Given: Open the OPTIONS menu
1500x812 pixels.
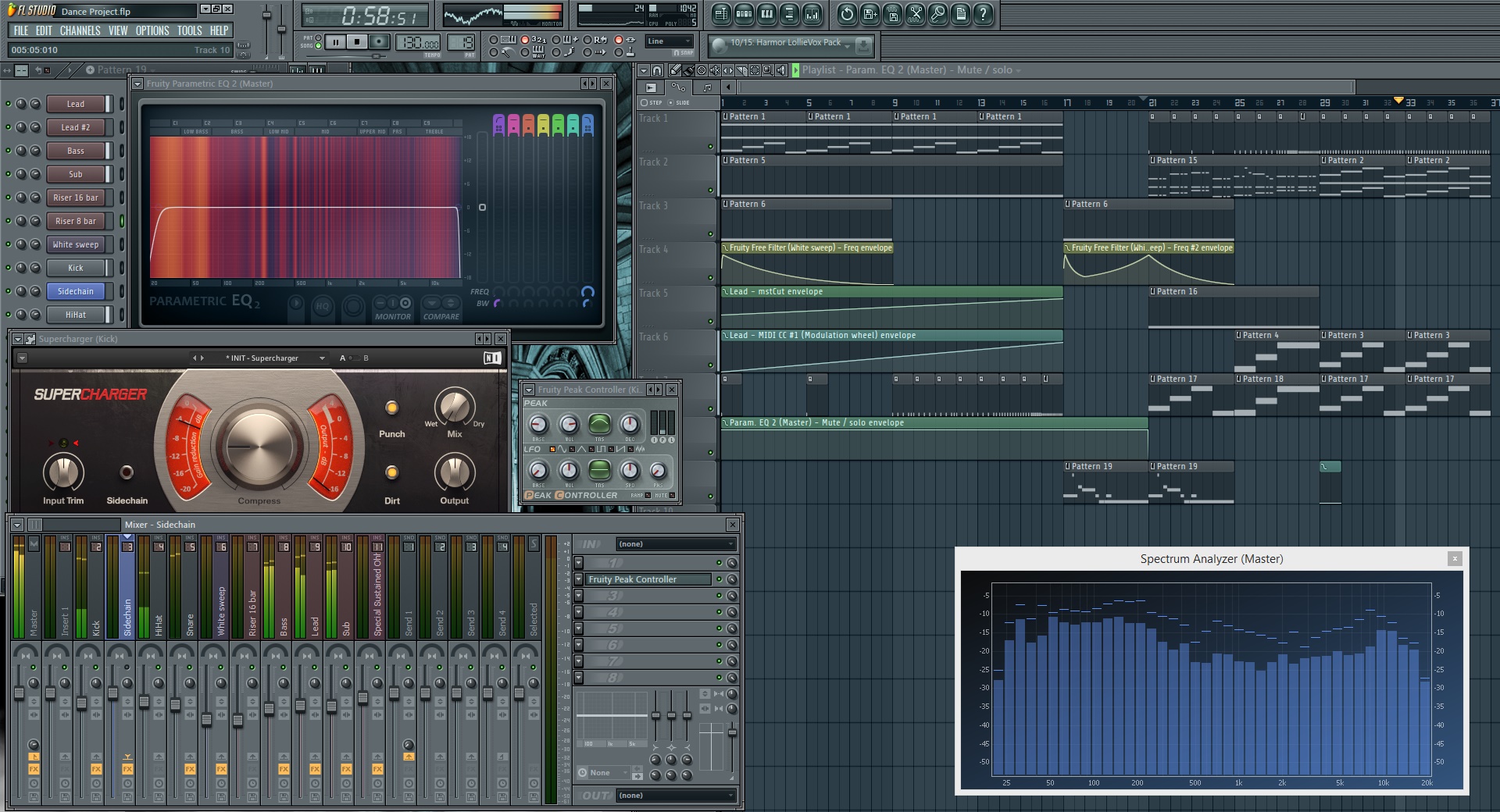Looking at the screenshot, I should pyautogui.click(x=152, y=30).
